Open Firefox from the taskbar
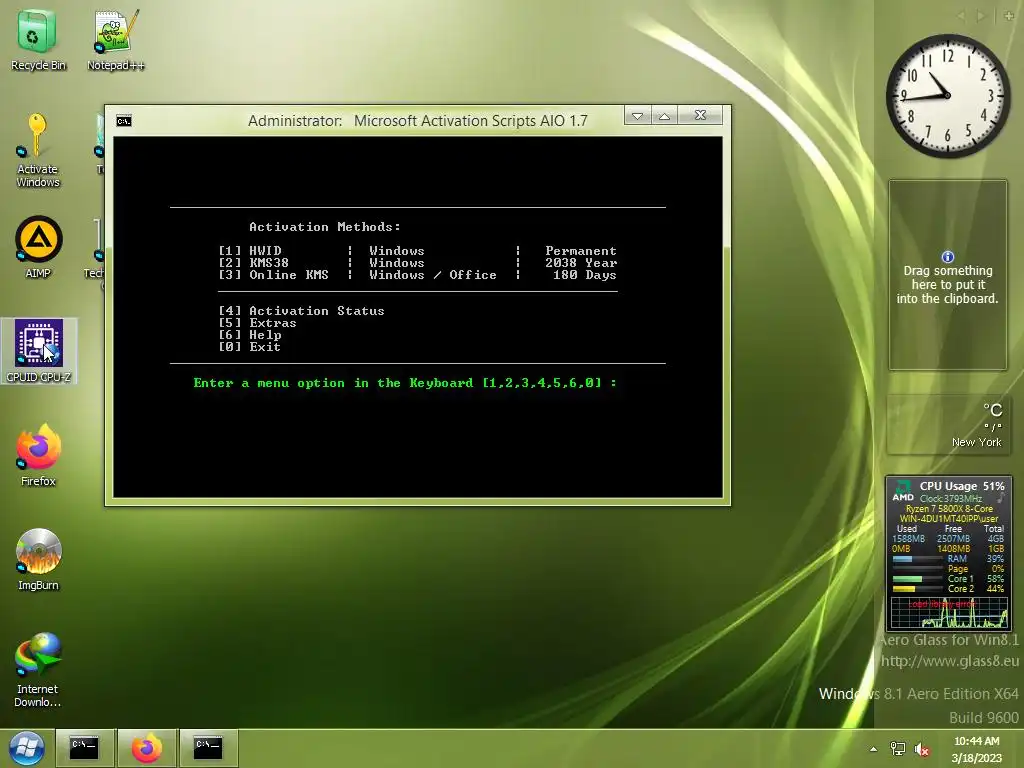Image resolution: width=1024 pixels, height=768 pixels. pos(147,748)
